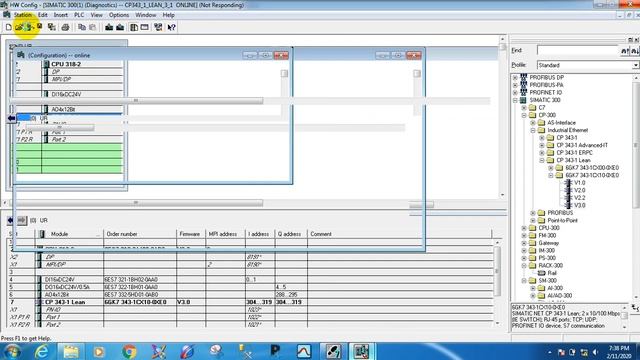Click the I address column header
Image resolution: width=640 pixels, height=360 pixels.
[x=259, y=234]
